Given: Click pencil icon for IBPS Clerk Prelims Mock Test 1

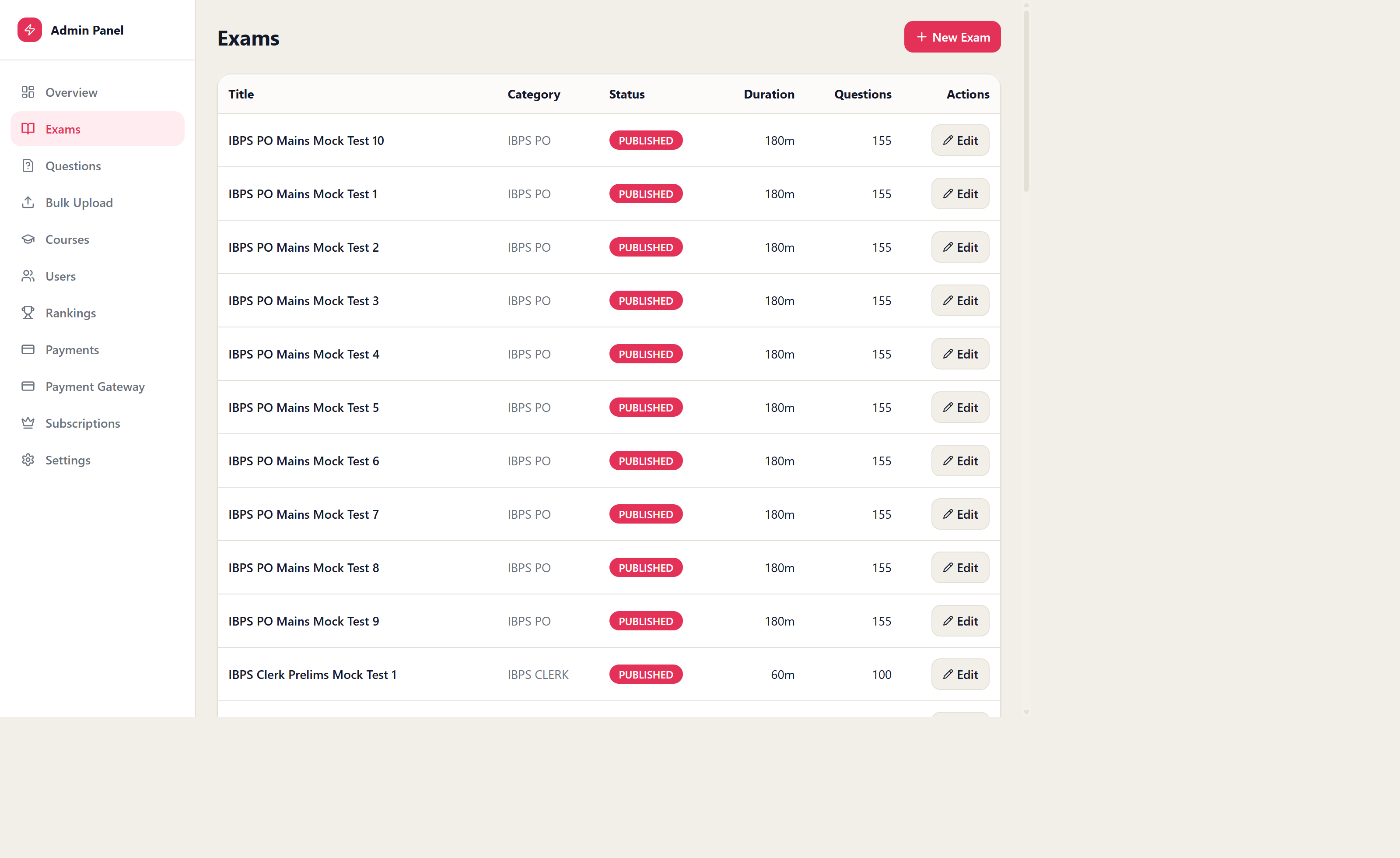Looking at the screenshot, I should tap(948, 674).
